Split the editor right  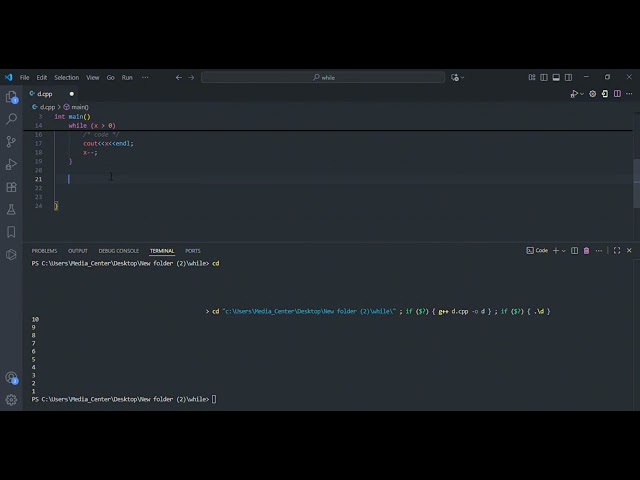point(617,94)
